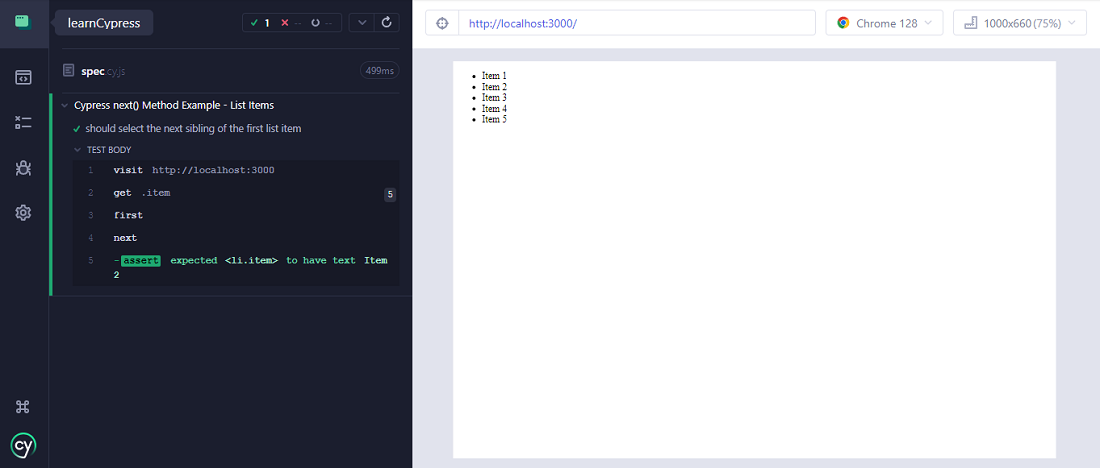Image resolution: width=1100 pixels, height=468 pixels.
Task: Select the assert expected li.item command
Action: (236, 267)
